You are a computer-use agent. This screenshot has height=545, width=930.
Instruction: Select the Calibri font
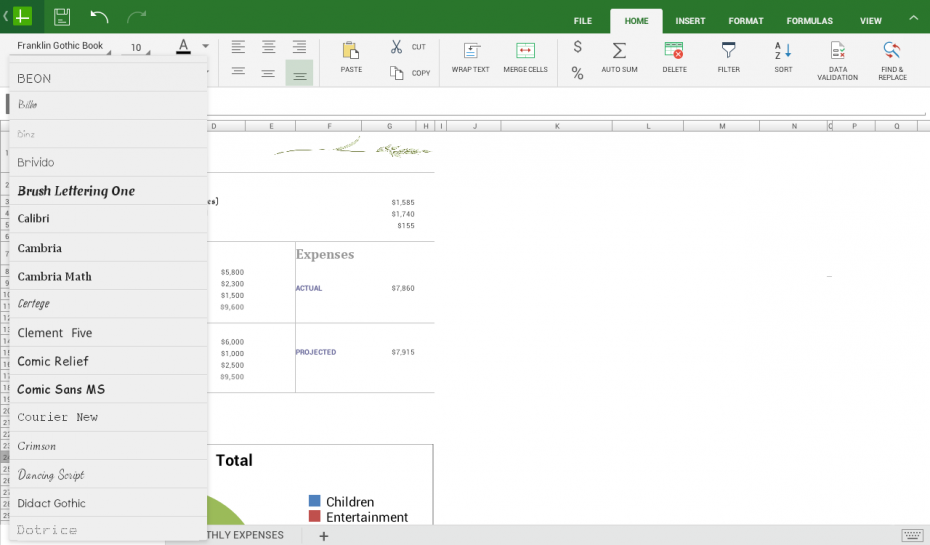(x=109, y=218)
